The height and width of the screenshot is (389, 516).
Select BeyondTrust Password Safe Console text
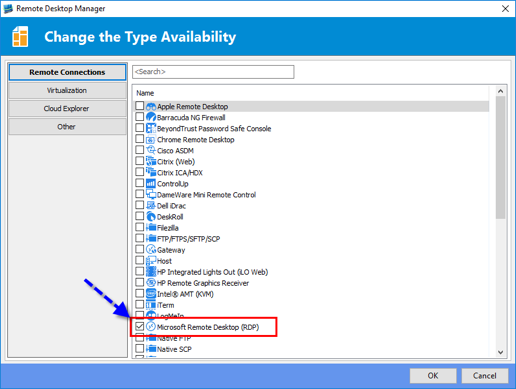pyautogui.click(x=214, y=129)
